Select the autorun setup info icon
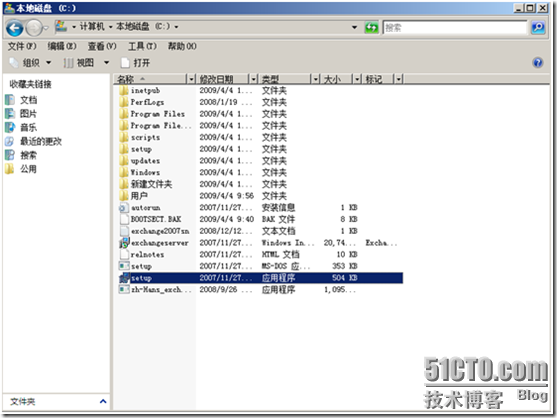This screenshot has height=418, width=557. pos(124,207)
